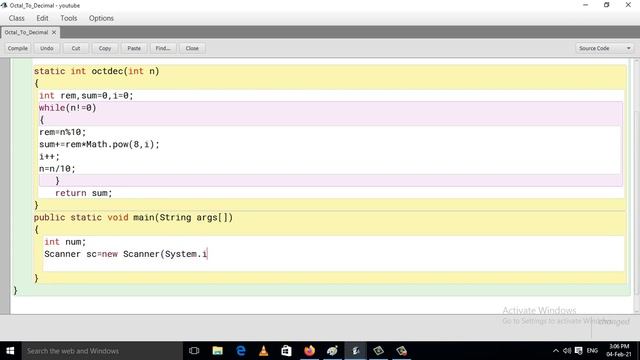Screen dimensions: 640x360
Task: Click the Undo button
Action: [x=47, y=48]
